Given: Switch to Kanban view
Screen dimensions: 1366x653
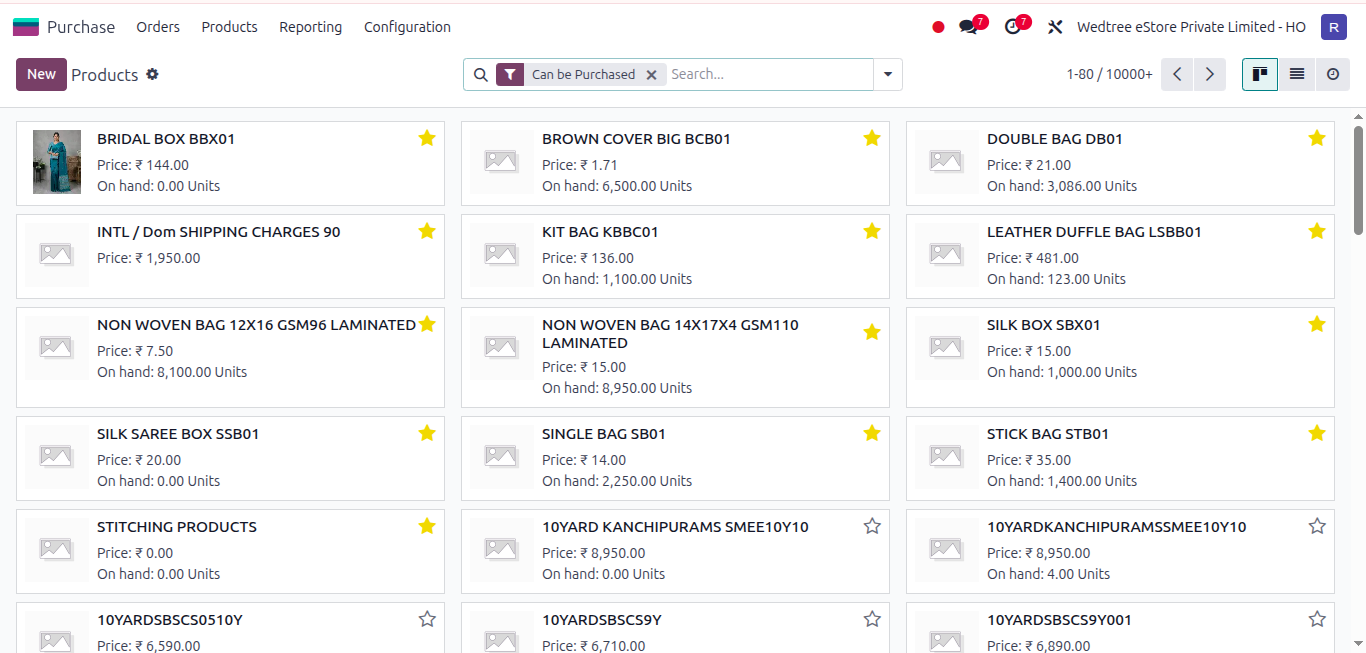Looking at the screenshot, I should pos(1260,74).
